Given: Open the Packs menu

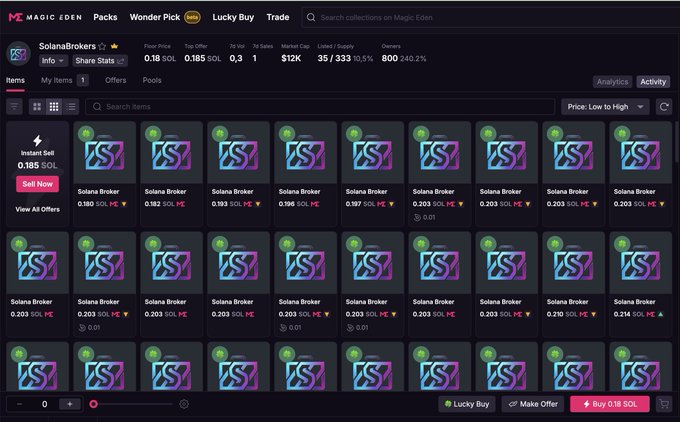Looking at the screenshot, I should 105,17.
